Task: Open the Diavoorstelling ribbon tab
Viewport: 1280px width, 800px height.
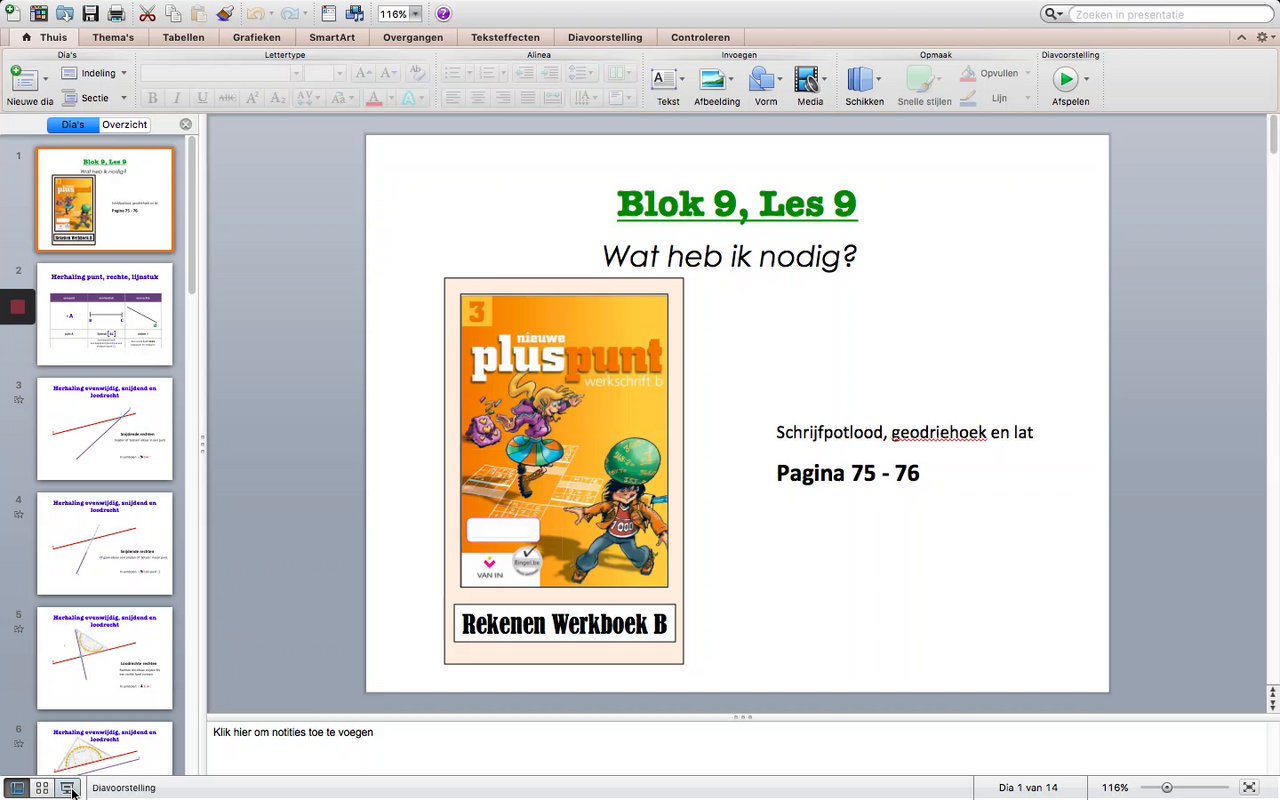Action: [x=605, y=37]
